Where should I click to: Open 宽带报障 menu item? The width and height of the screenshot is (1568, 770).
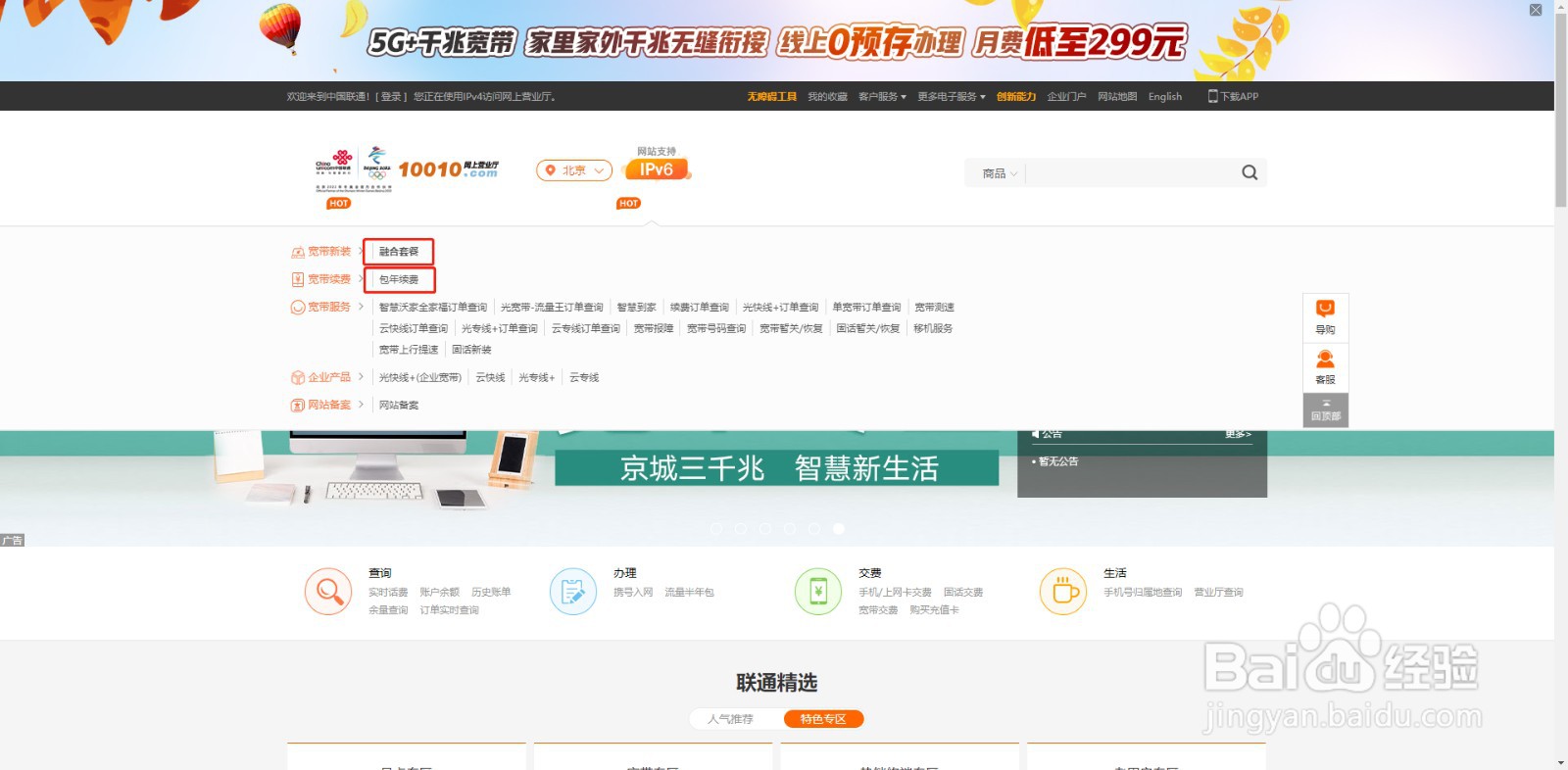pyautogui.click(x=654, y=328)
